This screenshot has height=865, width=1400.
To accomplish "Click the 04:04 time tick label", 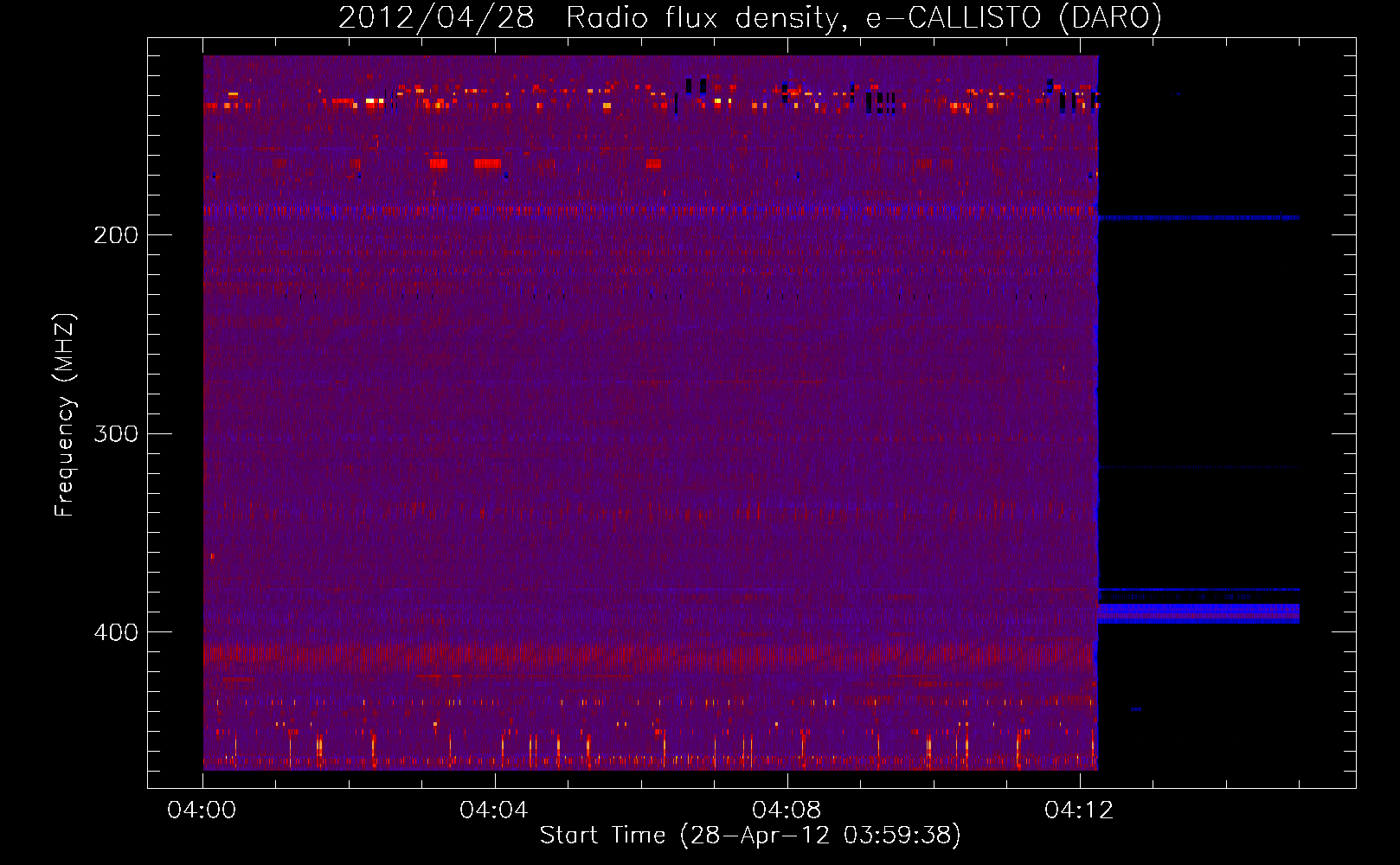I will 494,810.
